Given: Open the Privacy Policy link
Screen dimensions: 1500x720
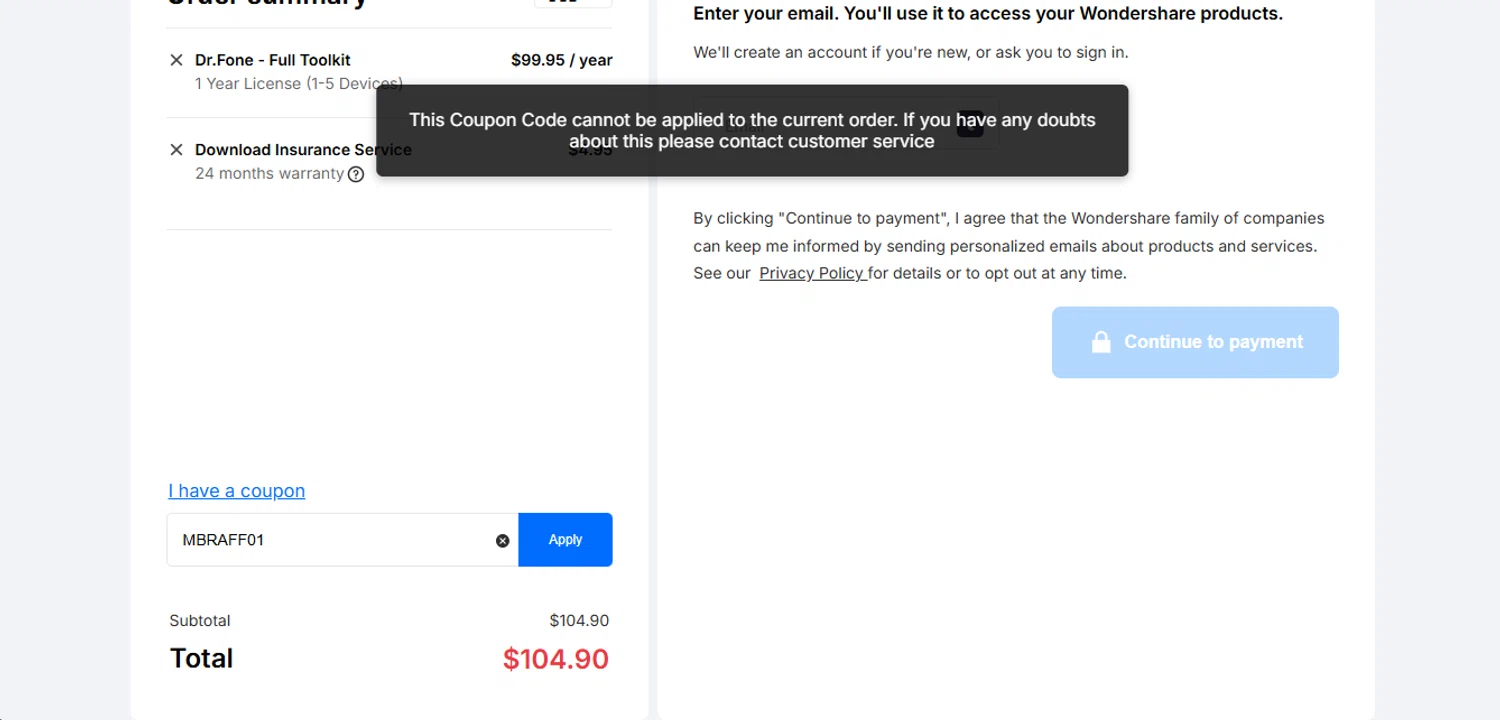Looking at the screenshot, I should 811,273.
